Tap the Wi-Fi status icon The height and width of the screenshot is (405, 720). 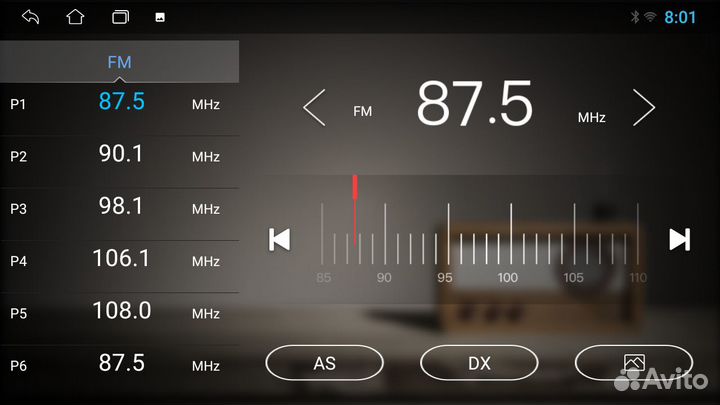[x=650, y=17]
